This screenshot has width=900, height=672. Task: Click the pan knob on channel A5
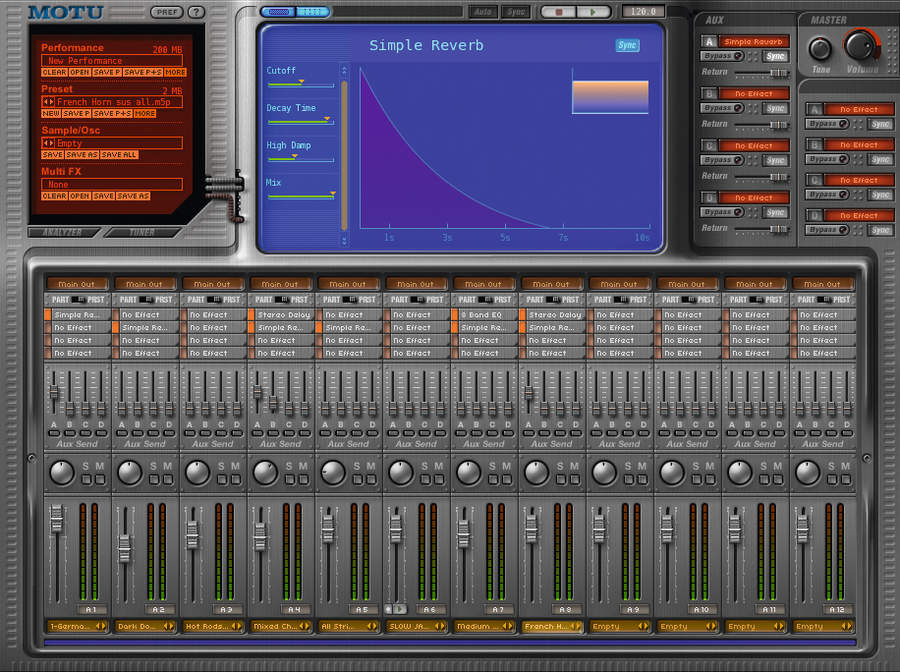[333, 473]
